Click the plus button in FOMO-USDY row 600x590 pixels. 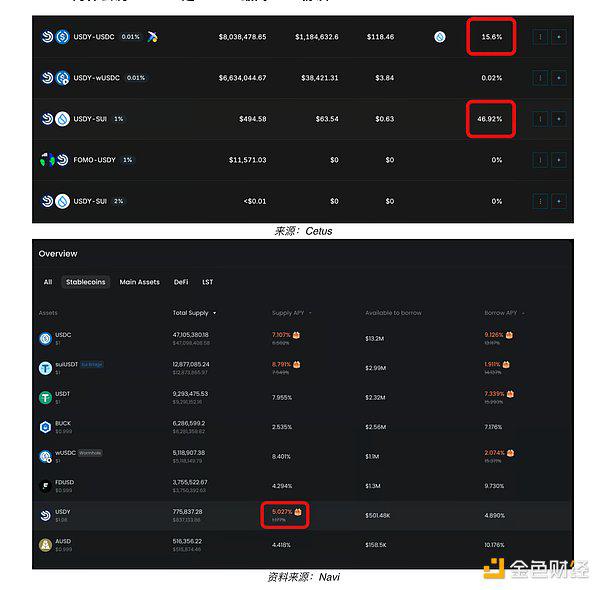[559, 160]
